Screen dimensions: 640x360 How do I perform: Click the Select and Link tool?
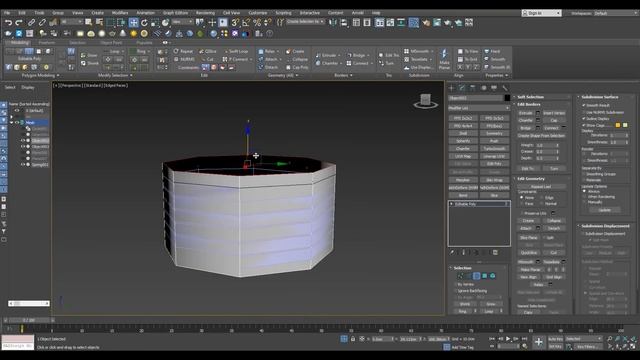pos(31,22)
